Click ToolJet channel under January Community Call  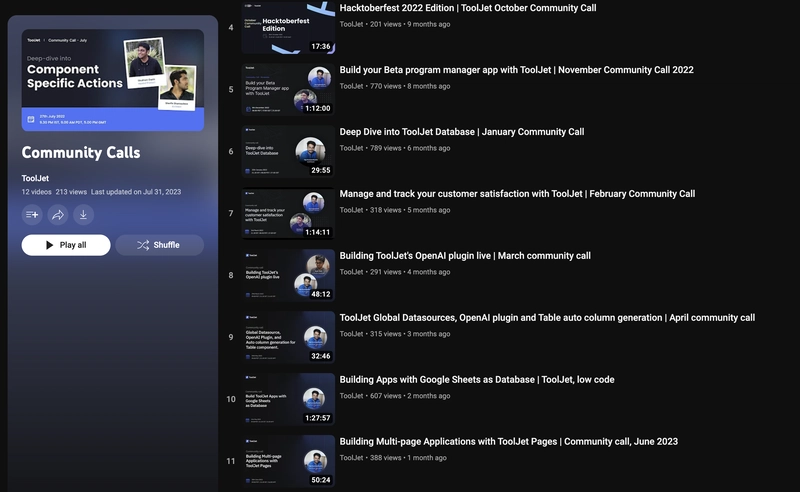[352, 148]
